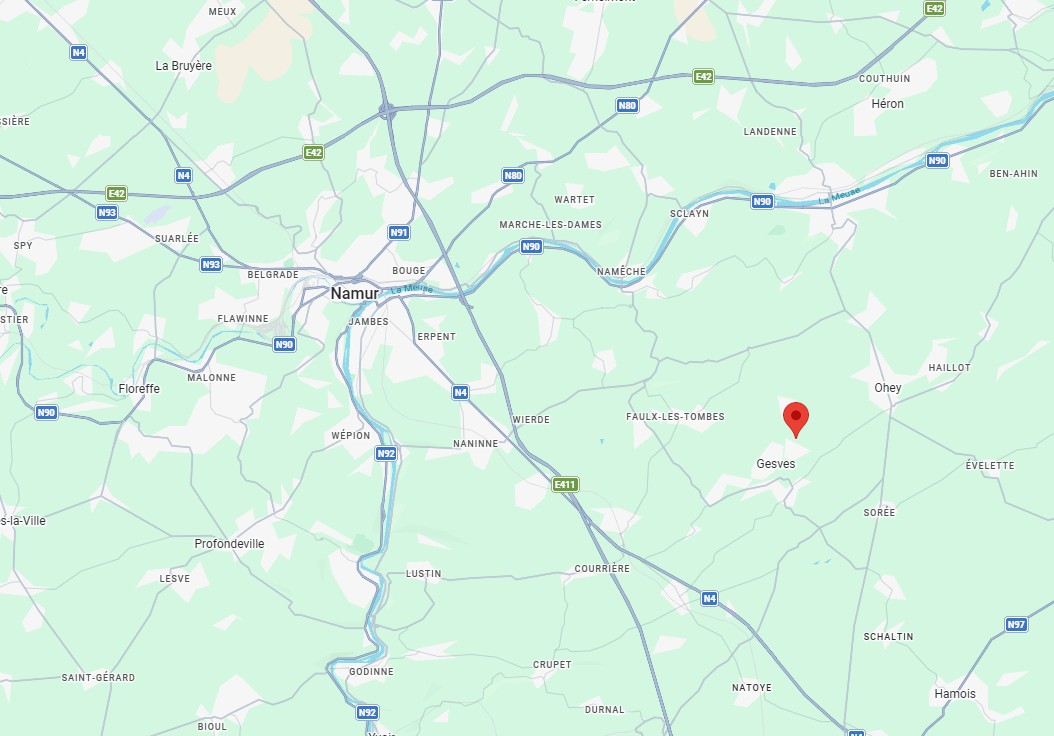
Task: Click the N92 road badge near Wépion
Action: [386, 454]
